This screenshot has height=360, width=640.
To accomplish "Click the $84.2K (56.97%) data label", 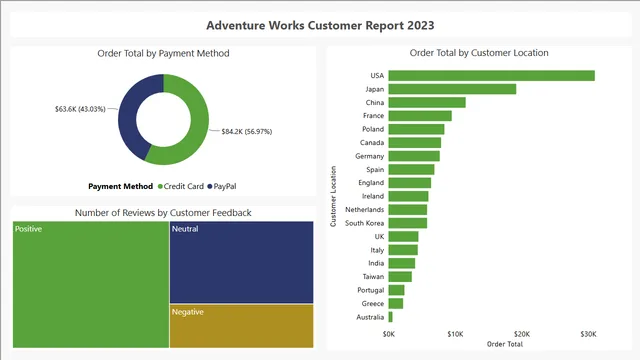I will pos(247,131).
